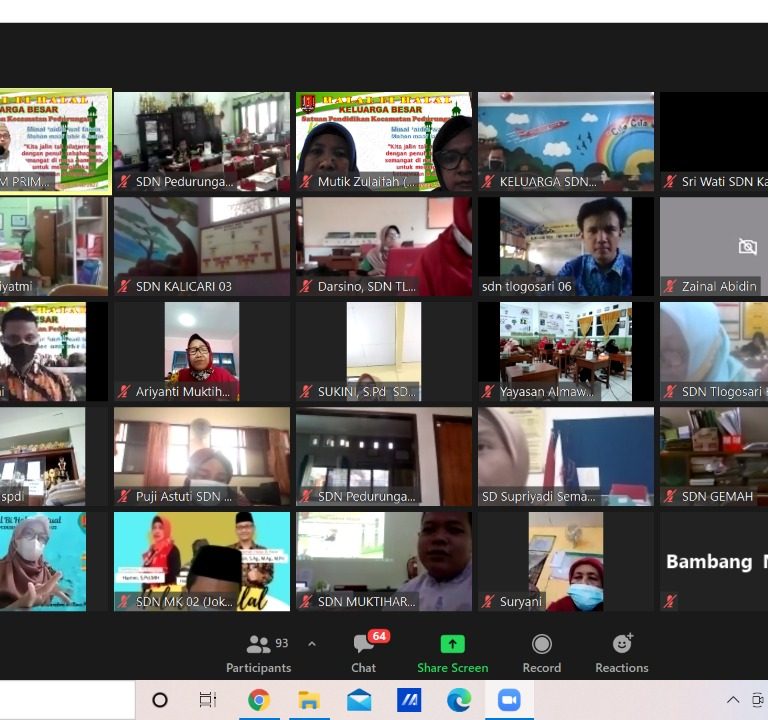Click muted mic icon on Mutik Zulaifah
The image size is (768, 720).
click(x=306, y=182)
